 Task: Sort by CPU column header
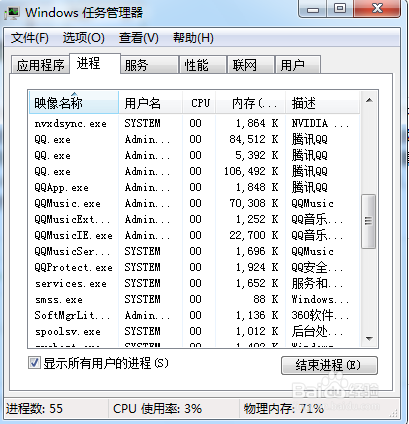coord(199,103)
